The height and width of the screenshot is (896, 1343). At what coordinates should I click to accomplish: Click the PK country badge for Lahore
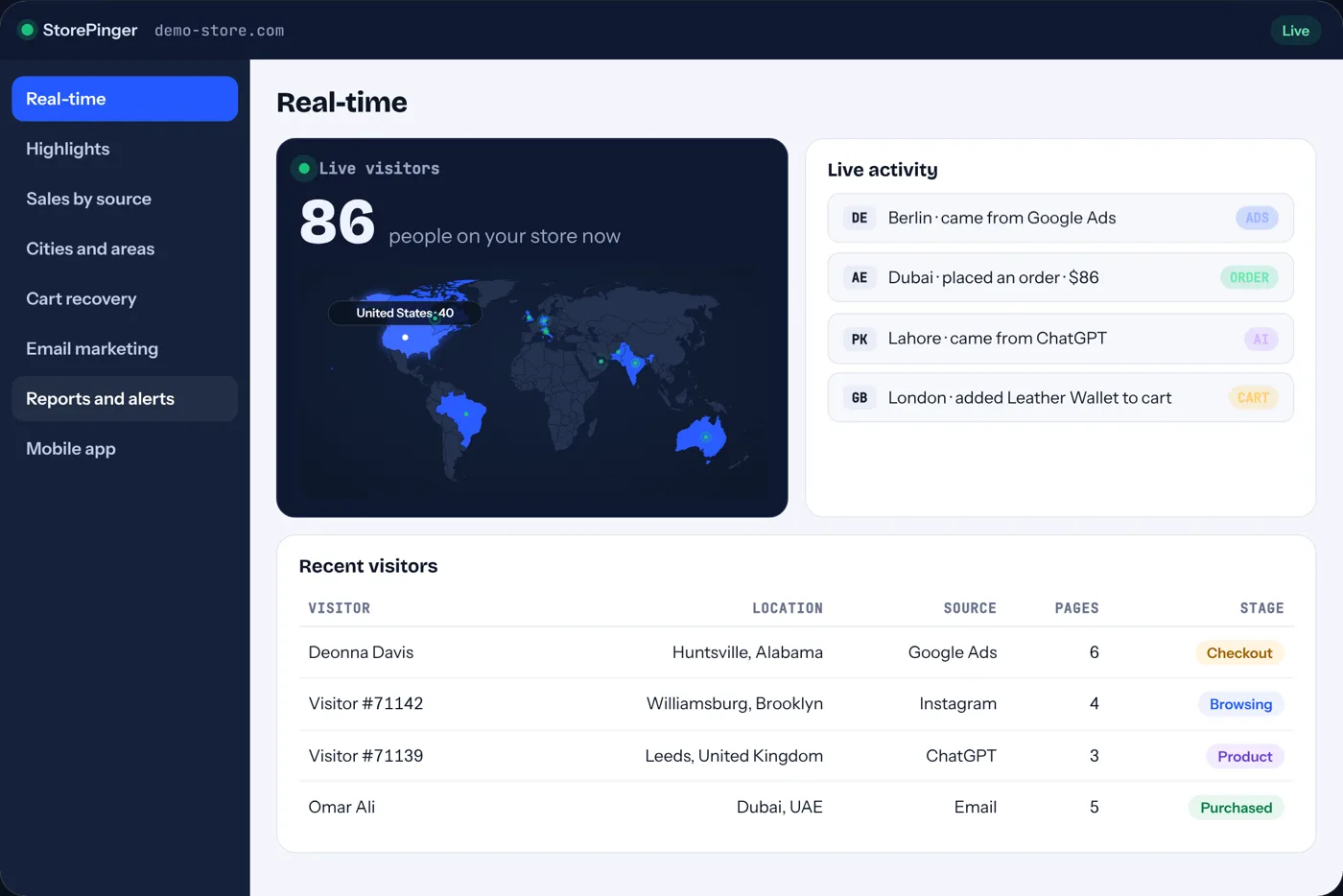[860, 339]
